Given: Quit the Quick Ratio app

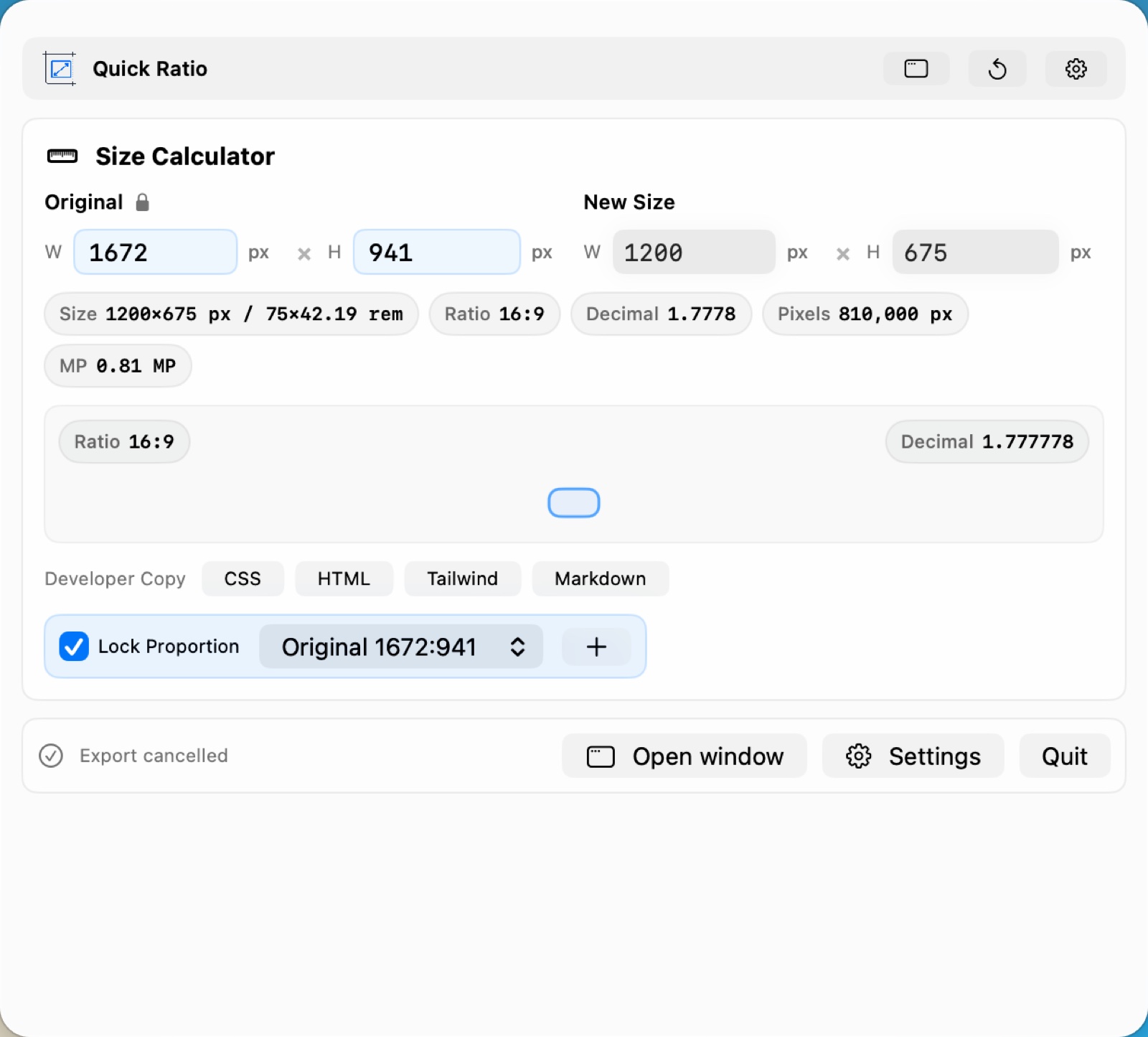Looking at the screenshot, I should point(1065,756).
